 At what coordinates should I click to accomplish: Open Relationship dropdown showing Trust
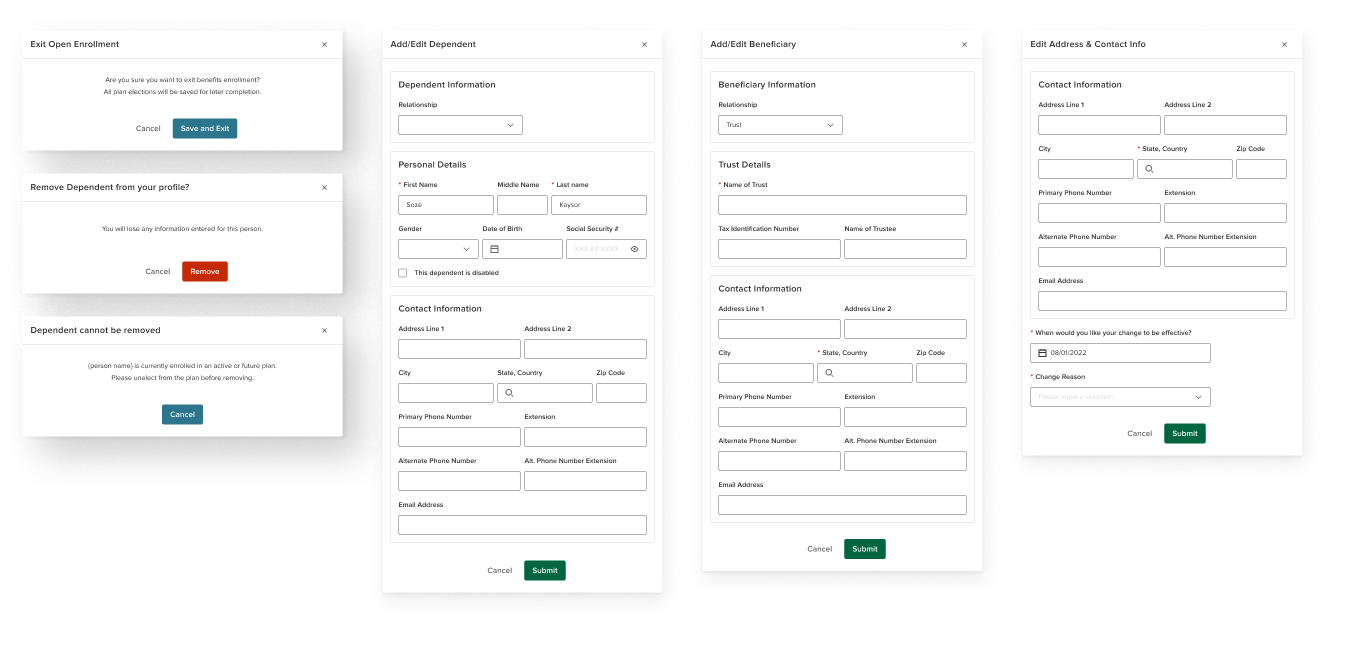click(780, 125)
